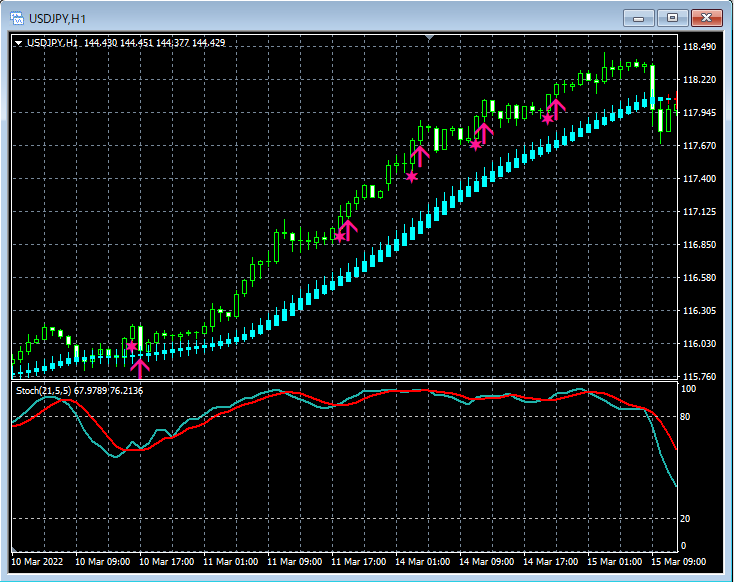Click the pink star signal near 116.850 on 11 Mar
This screenshot has height=582, width=735.
[340, 236]
